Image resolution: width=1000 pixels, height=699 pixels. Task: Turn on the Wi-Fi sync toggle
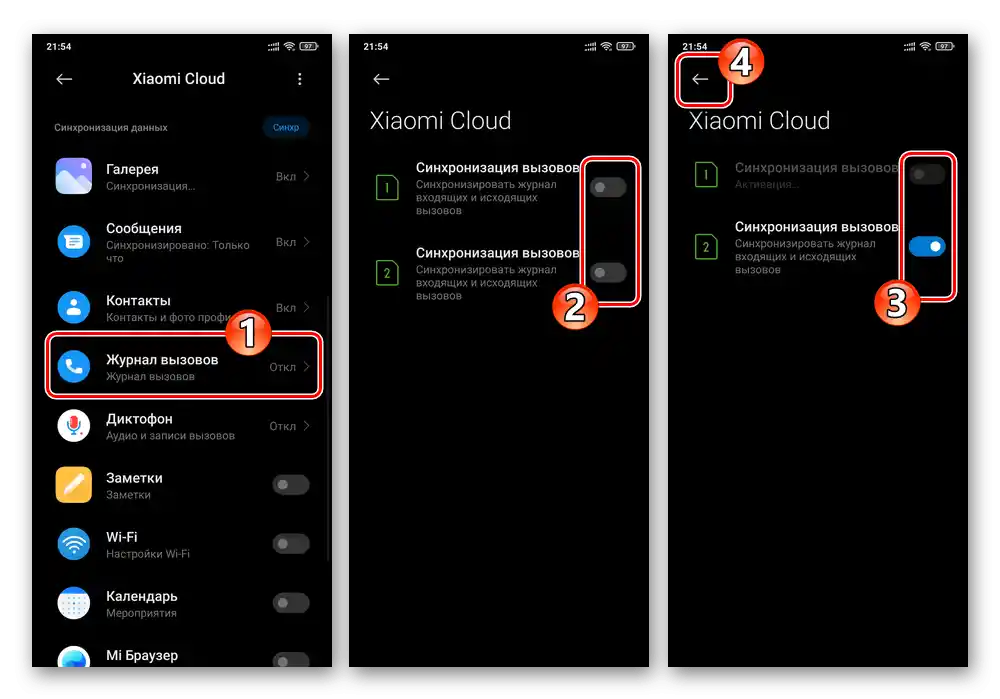click(291, 544)
